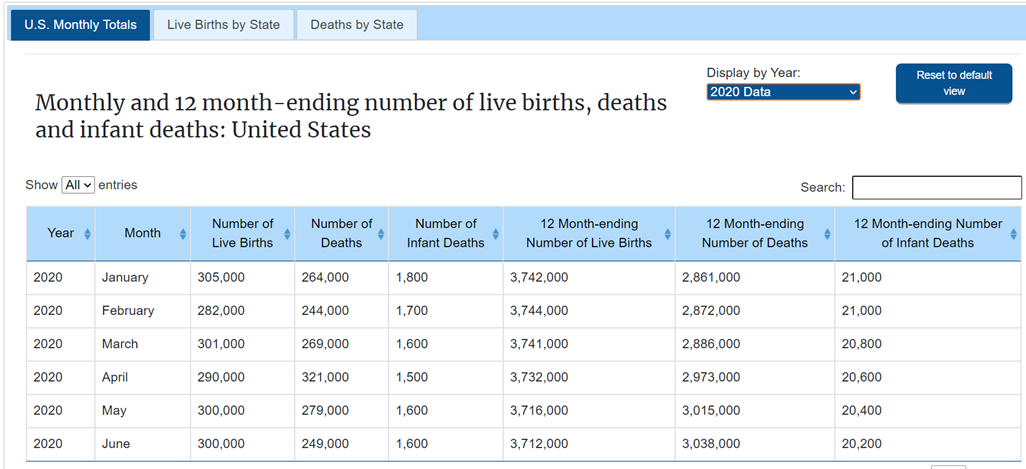Image resolution: width=1026 pixels, height=469 pixels.
Task: Expand the Show entries selector
Action: [78, 185]
